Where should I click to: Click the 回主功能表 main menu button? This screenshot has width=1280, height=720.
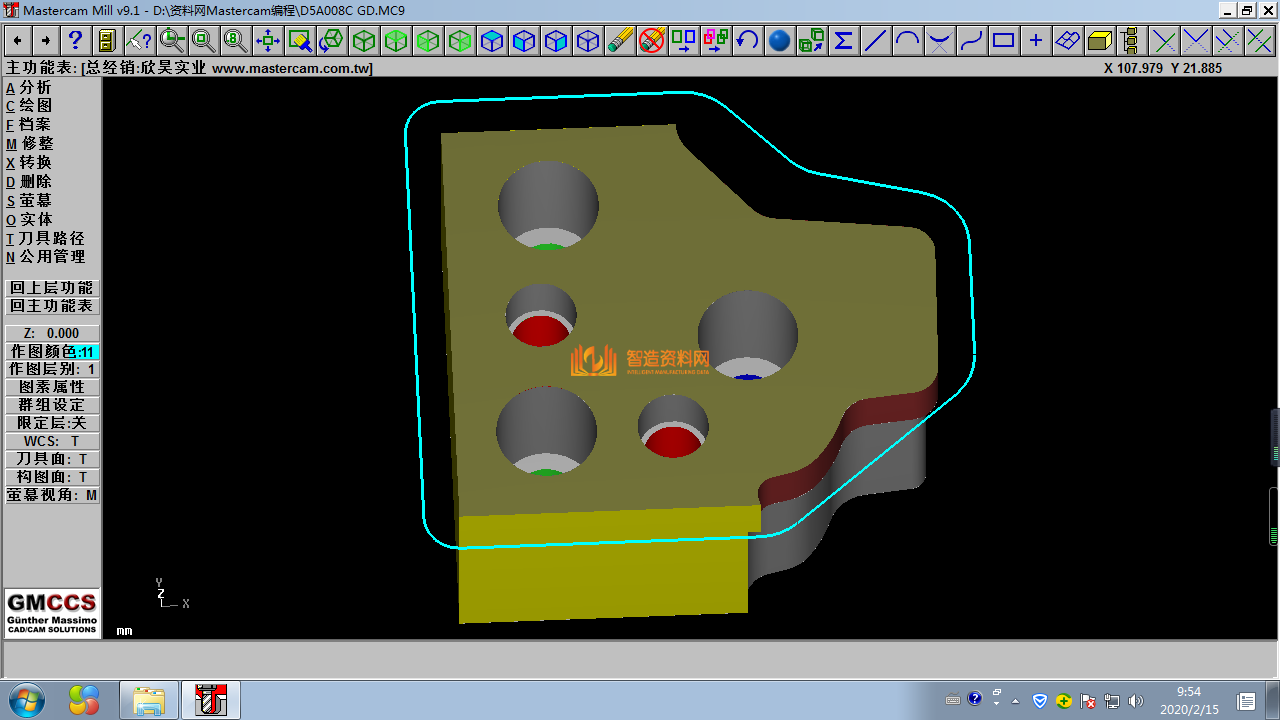point(52,306)
